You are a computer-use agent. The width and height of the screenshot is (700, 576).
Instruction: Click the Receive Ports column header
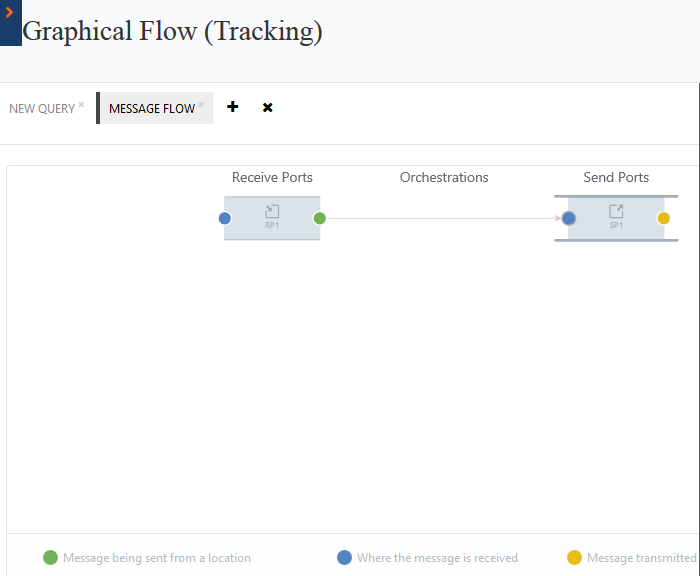coord(272,177)
